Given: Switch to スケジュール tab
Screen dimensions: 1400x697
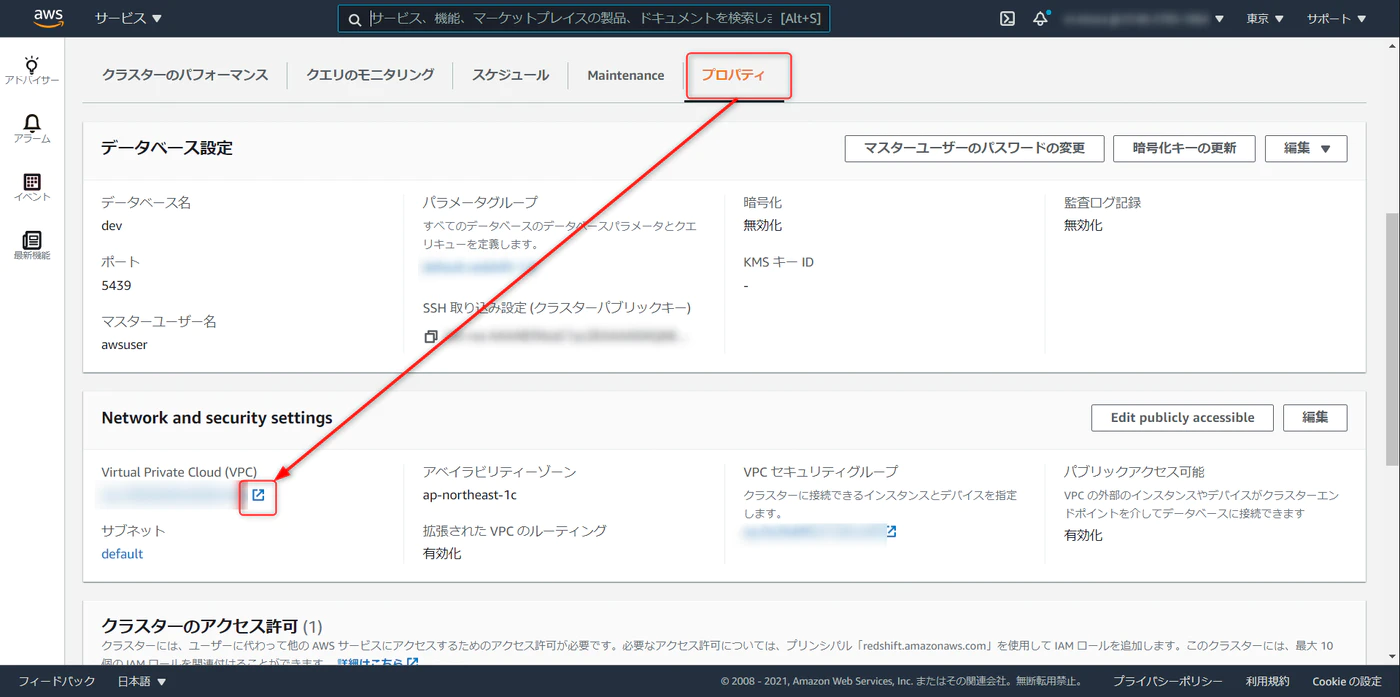Looking at the screenshot, I should point(510,75).
